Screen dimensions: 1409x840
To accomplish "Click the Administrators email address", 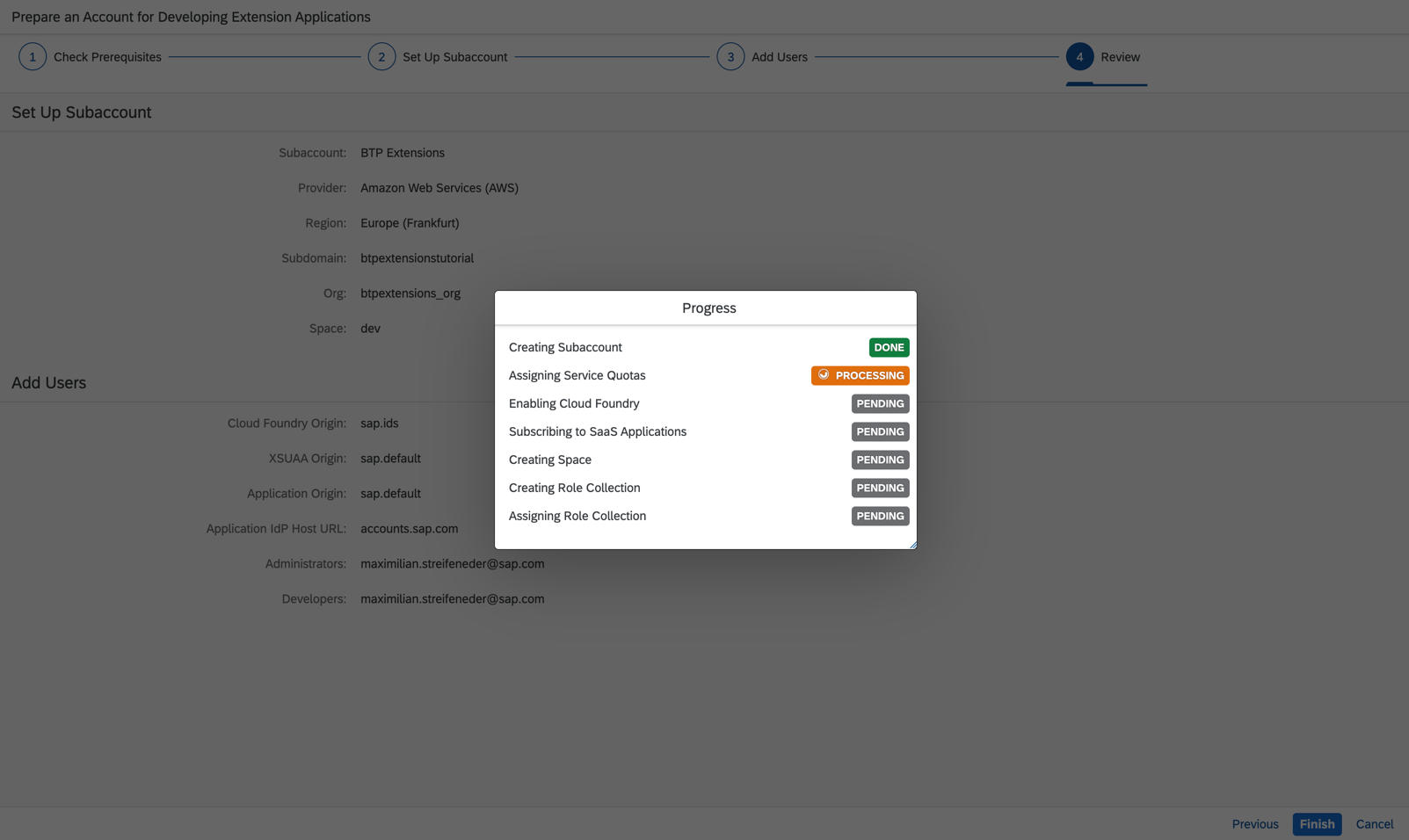I will [x=453, y=564].
